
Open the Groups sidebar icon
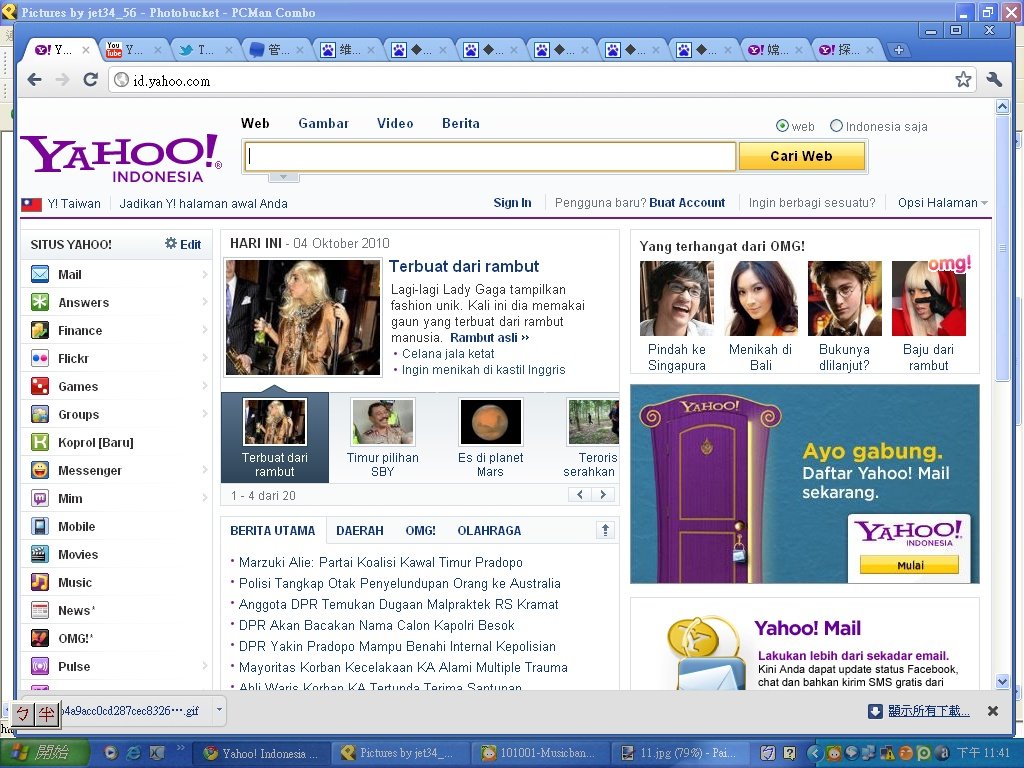coord(40,415)
